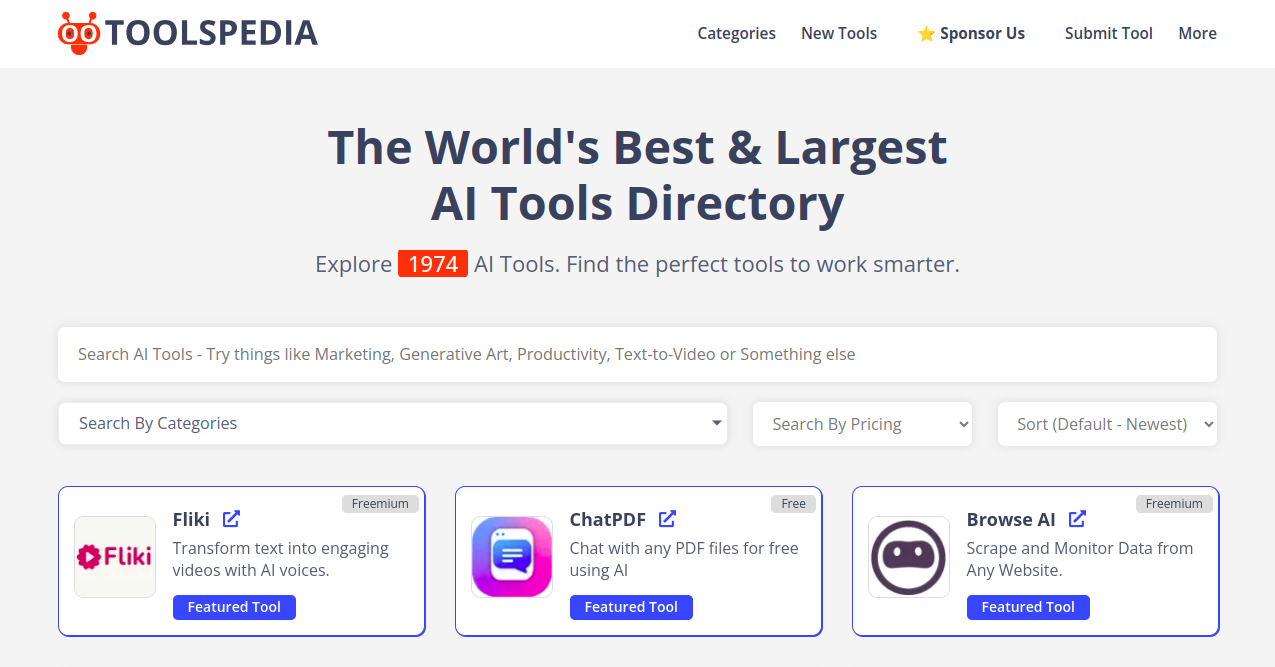Click the Freemium badge on Browse AI card
Image resolution: width=1275 pixels, height=667 pixels.
pos(1174,504)
